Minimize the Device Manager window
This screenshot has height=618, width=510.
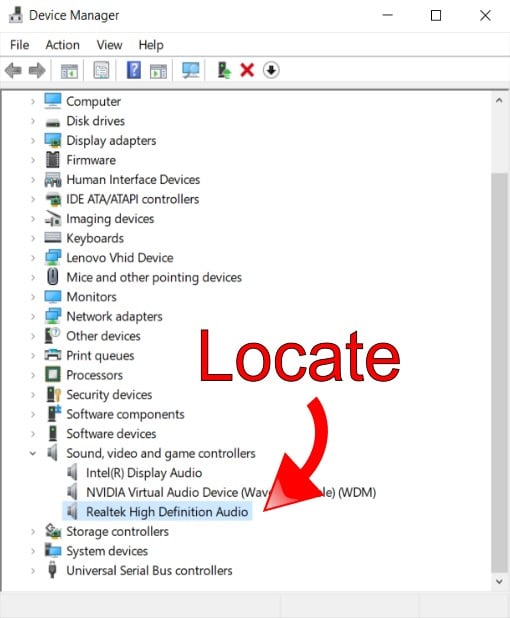point(388,16)
